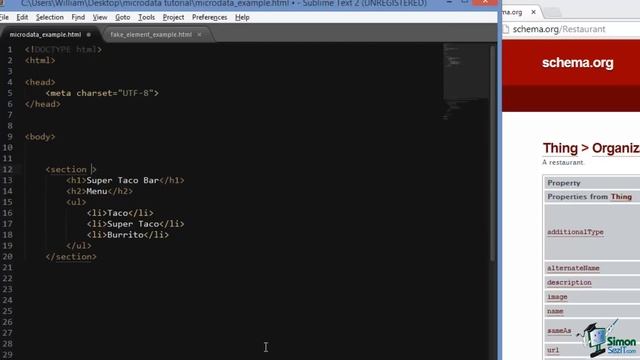Open the Find menu
This screenshot has height=360, width=640.
[x=78, y=17]
